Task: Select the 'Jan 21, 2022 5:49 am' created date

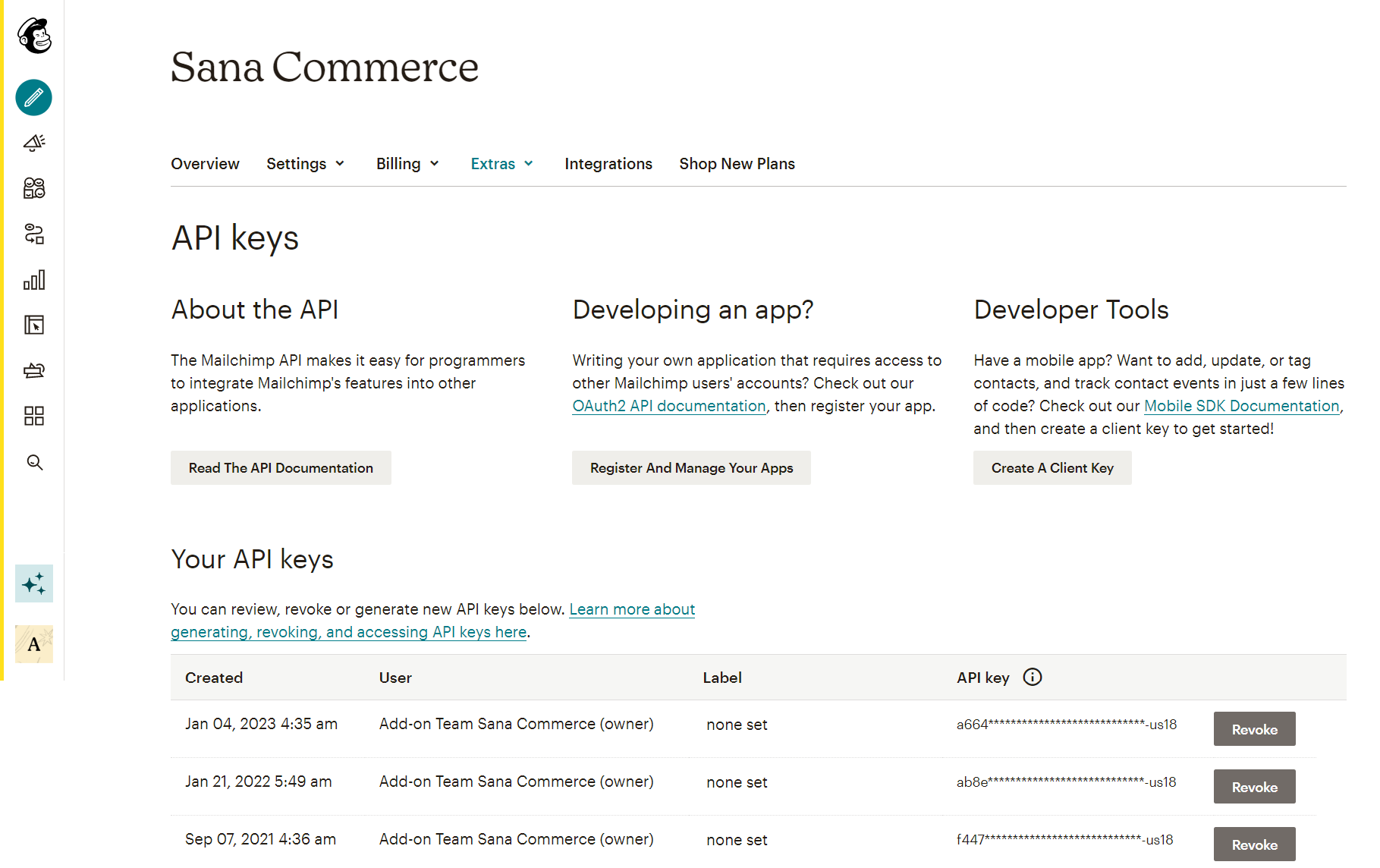Action: coord(258,782)
